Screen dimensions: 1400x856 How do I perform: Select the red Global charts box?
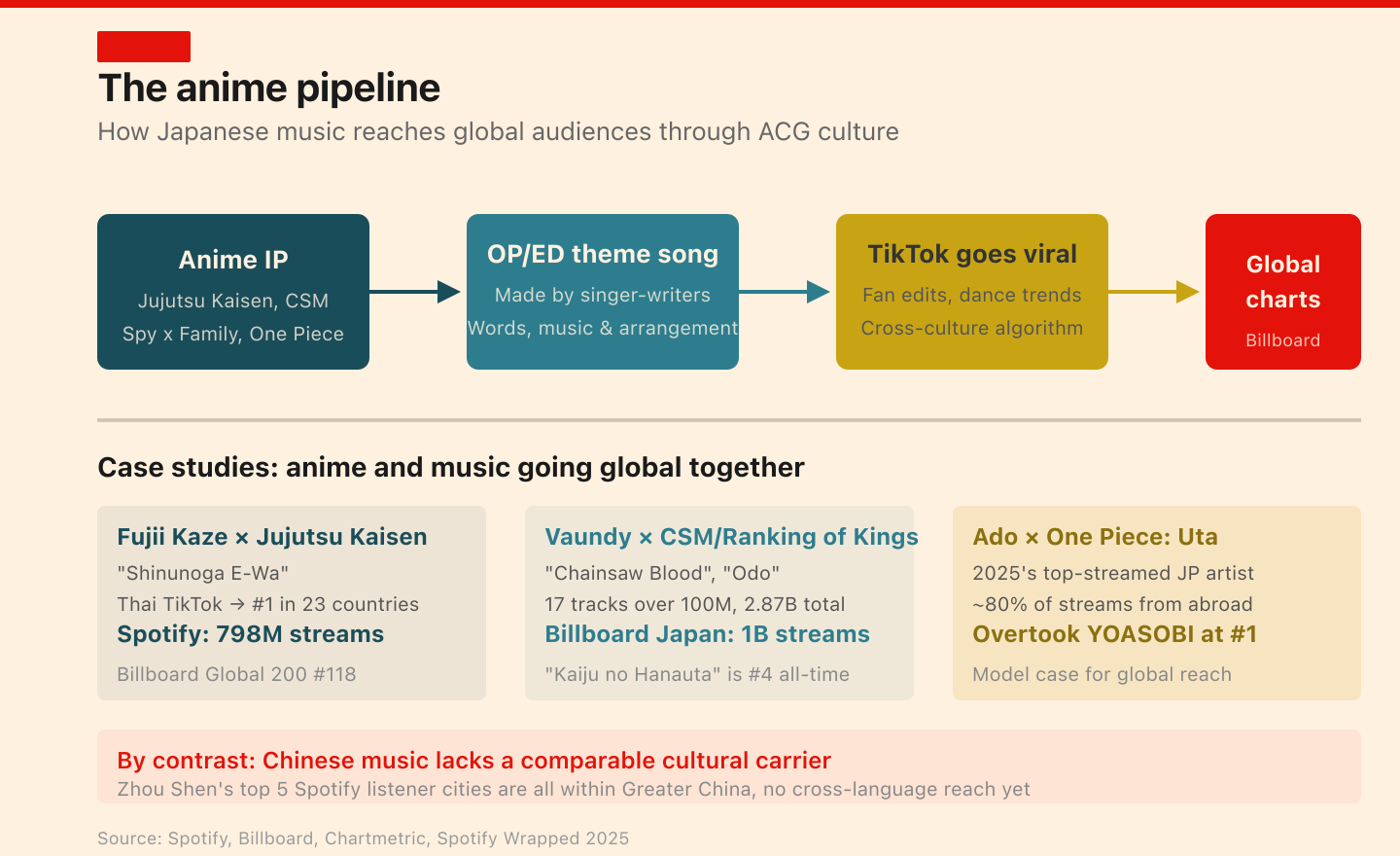pos(1283,292)
